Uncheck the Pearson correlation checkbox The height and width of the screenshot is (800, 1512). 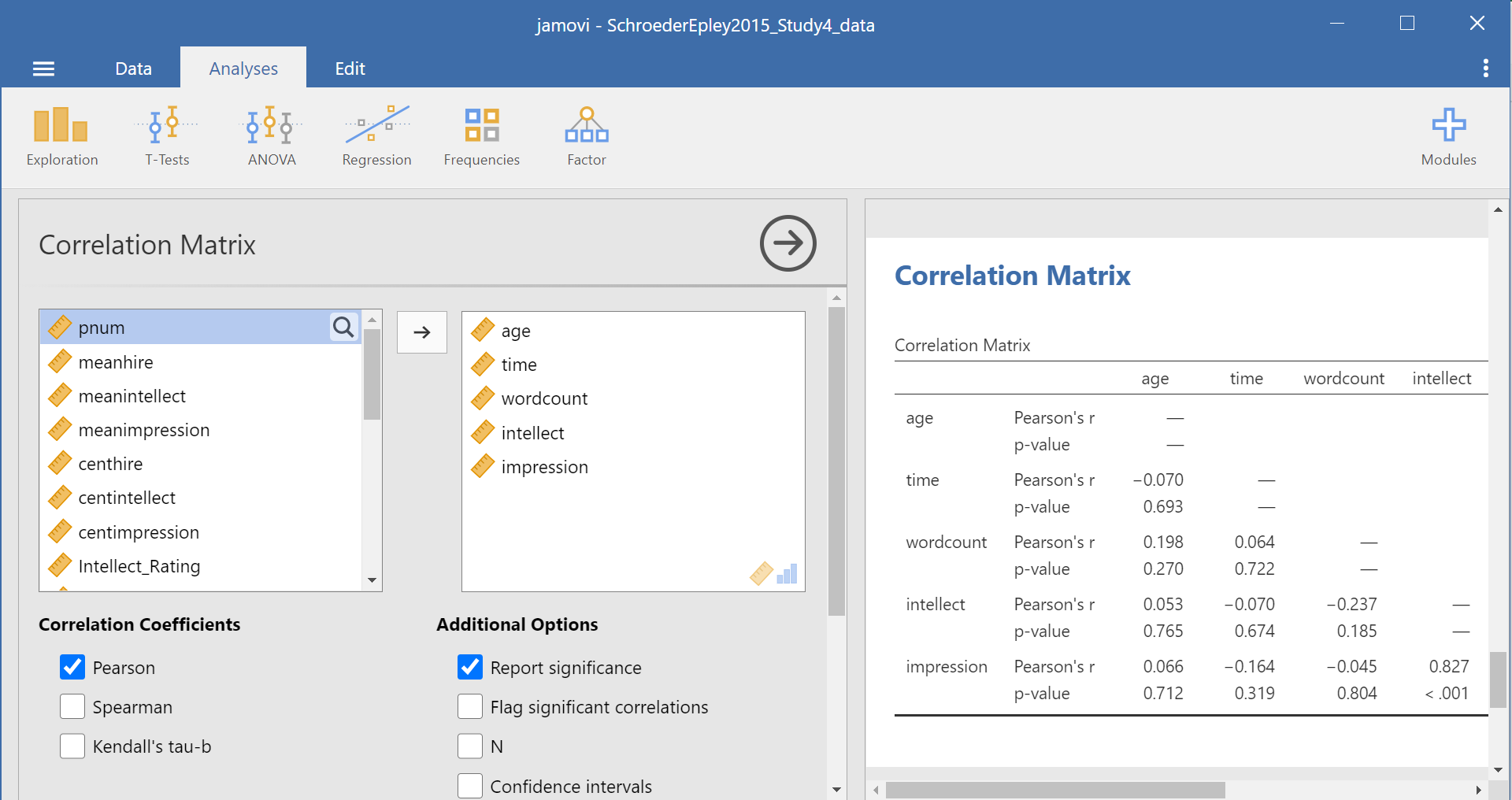pyautogui.click(x=72, y=667)
